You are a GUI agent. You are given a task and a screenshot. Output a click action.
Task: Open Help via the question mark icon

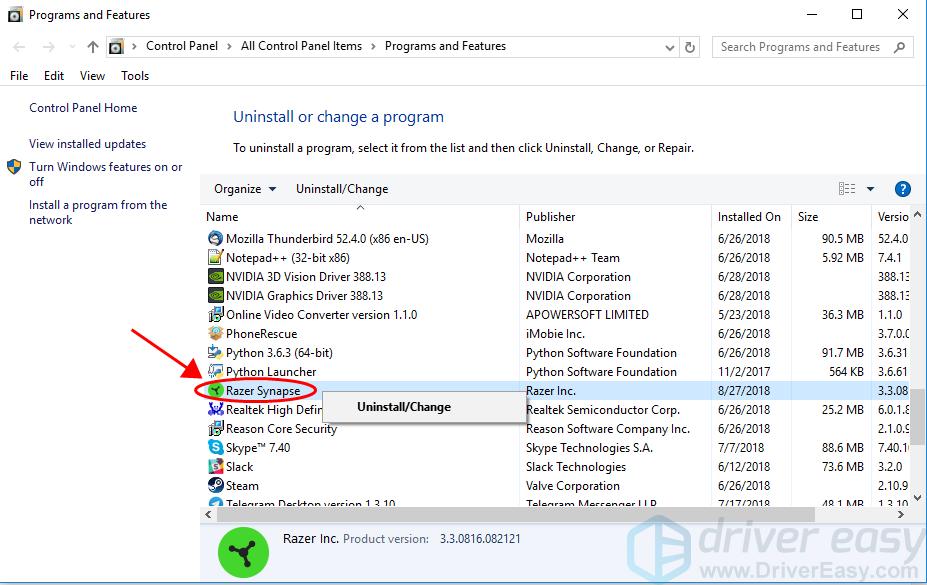click(x=901, y=189)
